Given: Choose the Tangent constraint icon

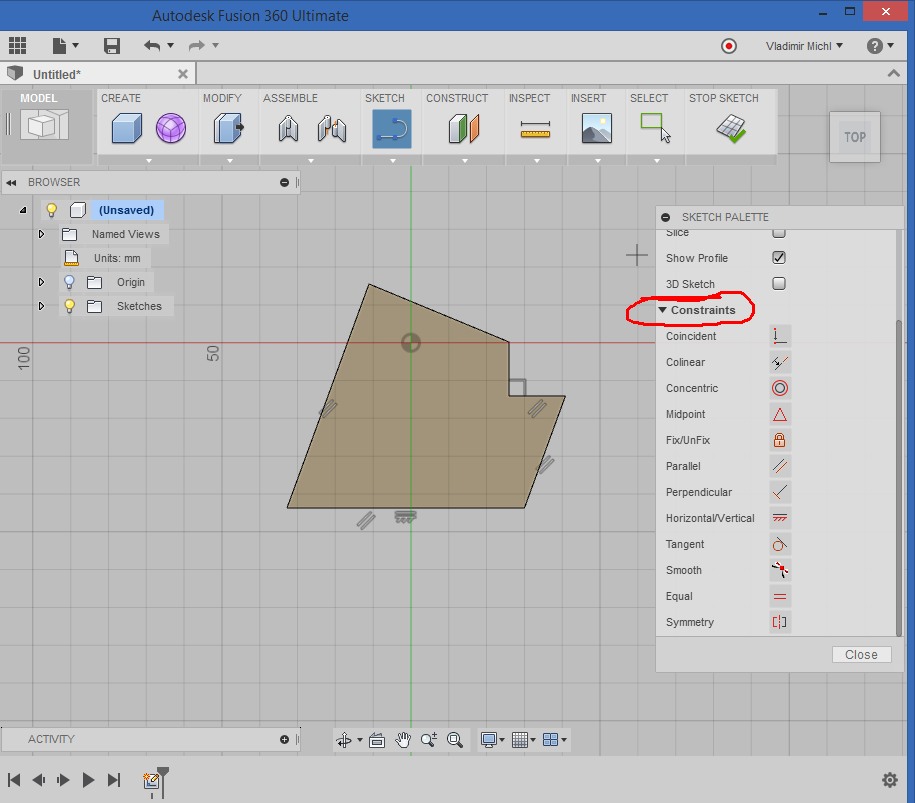Looking at the screenshot, I should pyautogui.click(x=780, y=544).
